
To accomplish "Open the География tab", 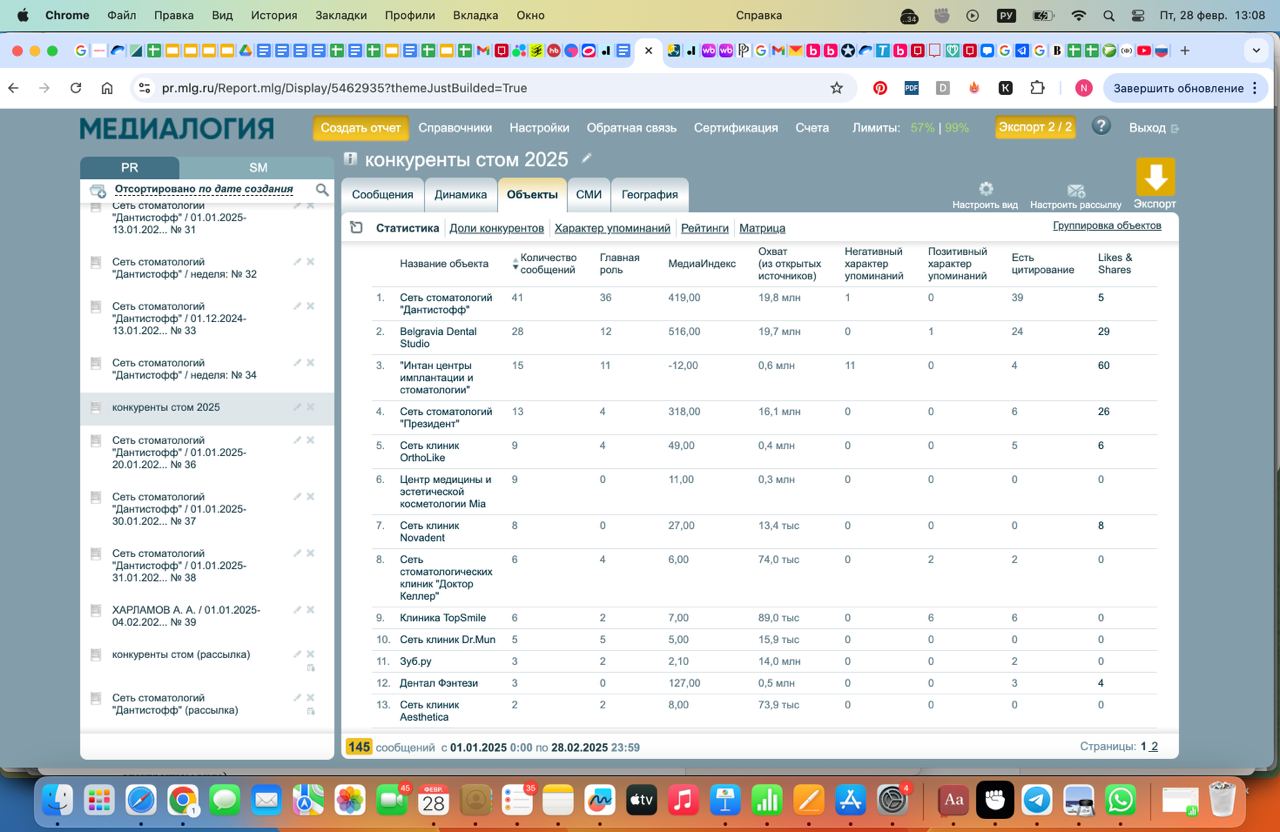I will 649,195.
